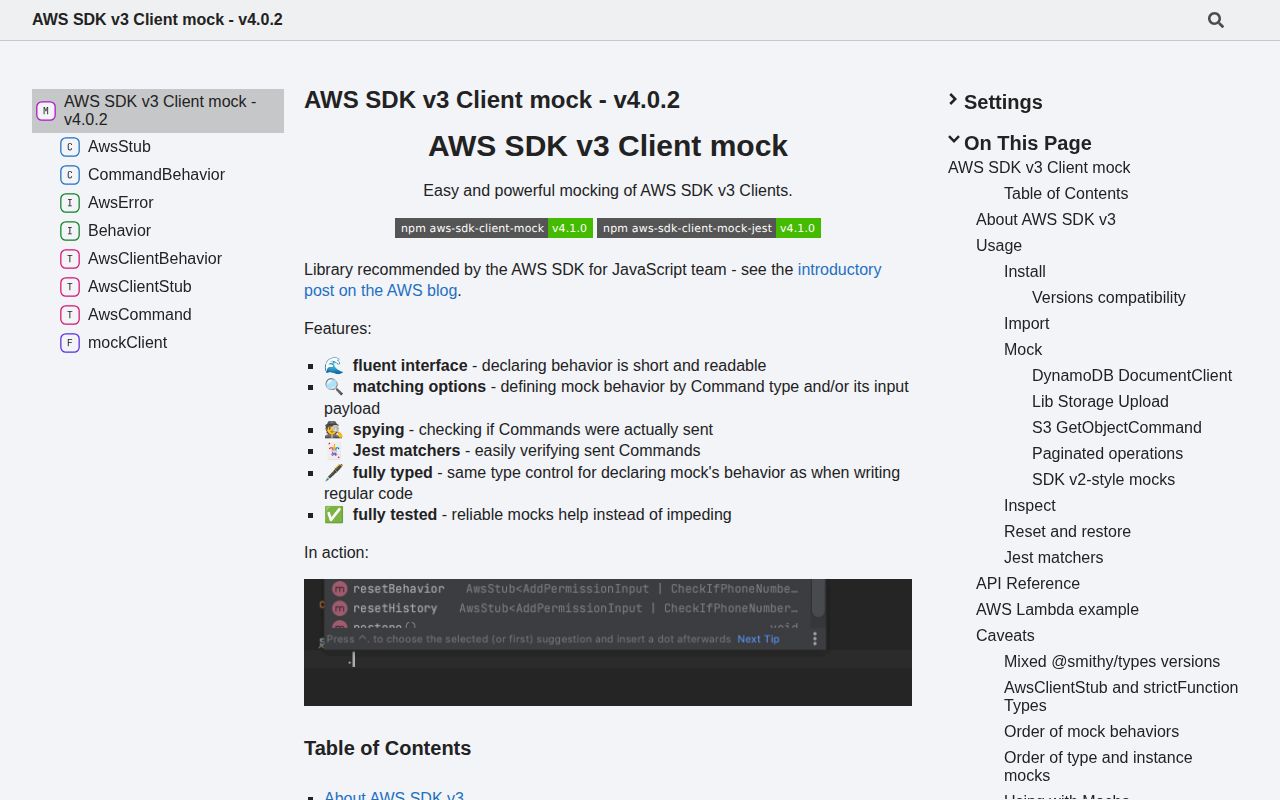The image size is (1280, 800).
Task: Click the header title AWS SDK v3 Client mock - v4.0.2
Action: click(x=157, y=19)
